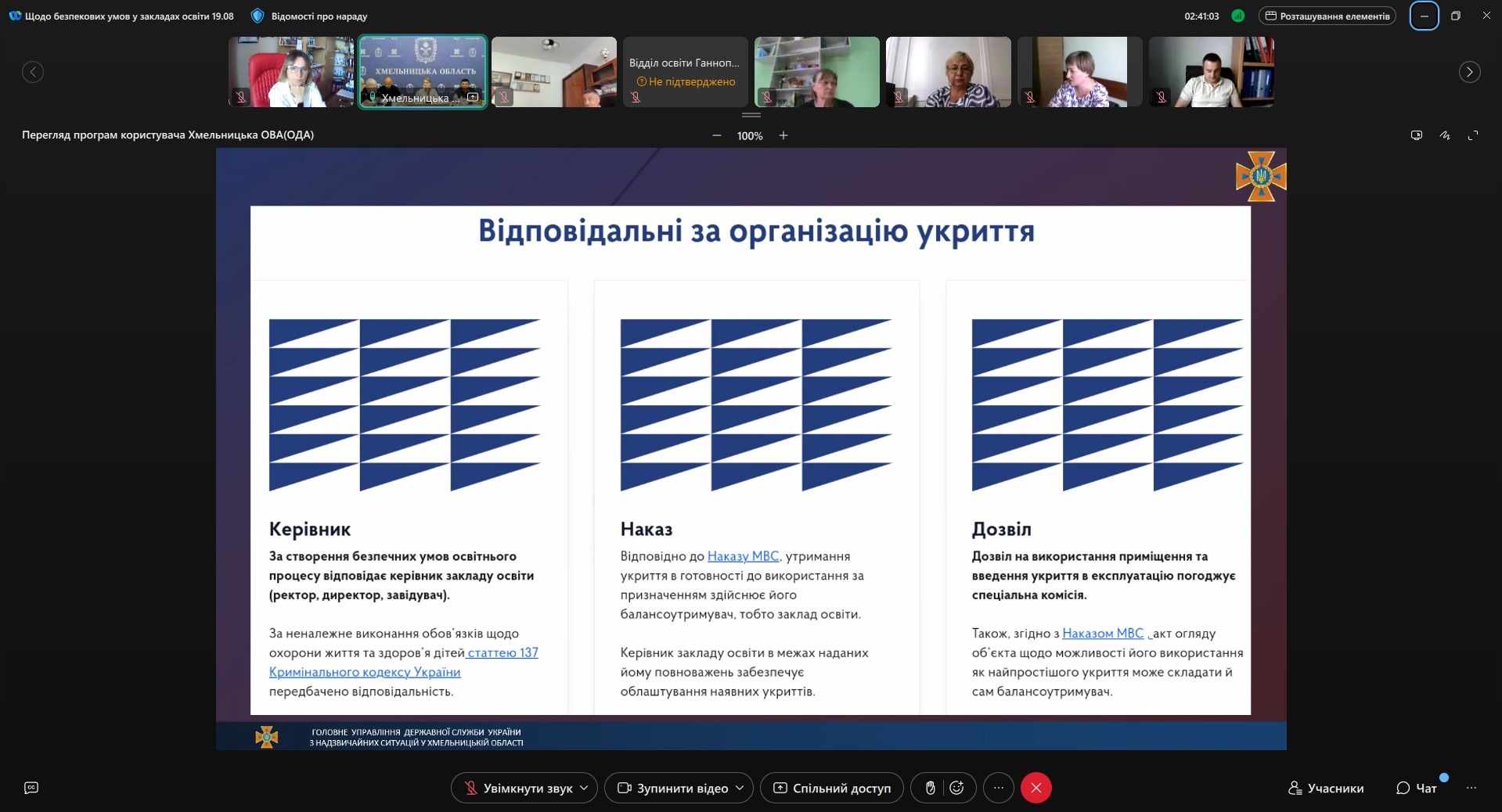Open the annotation pen tool
1502x812 pixels.
[x=1445, y=135]
